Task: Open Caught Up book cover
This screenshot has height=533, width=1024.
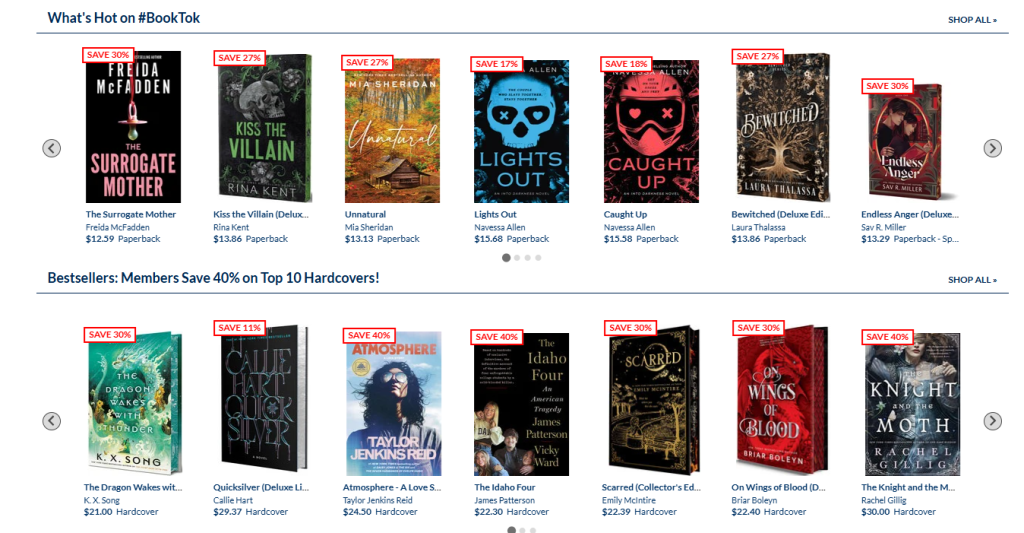Action: (x=651, y=131)
